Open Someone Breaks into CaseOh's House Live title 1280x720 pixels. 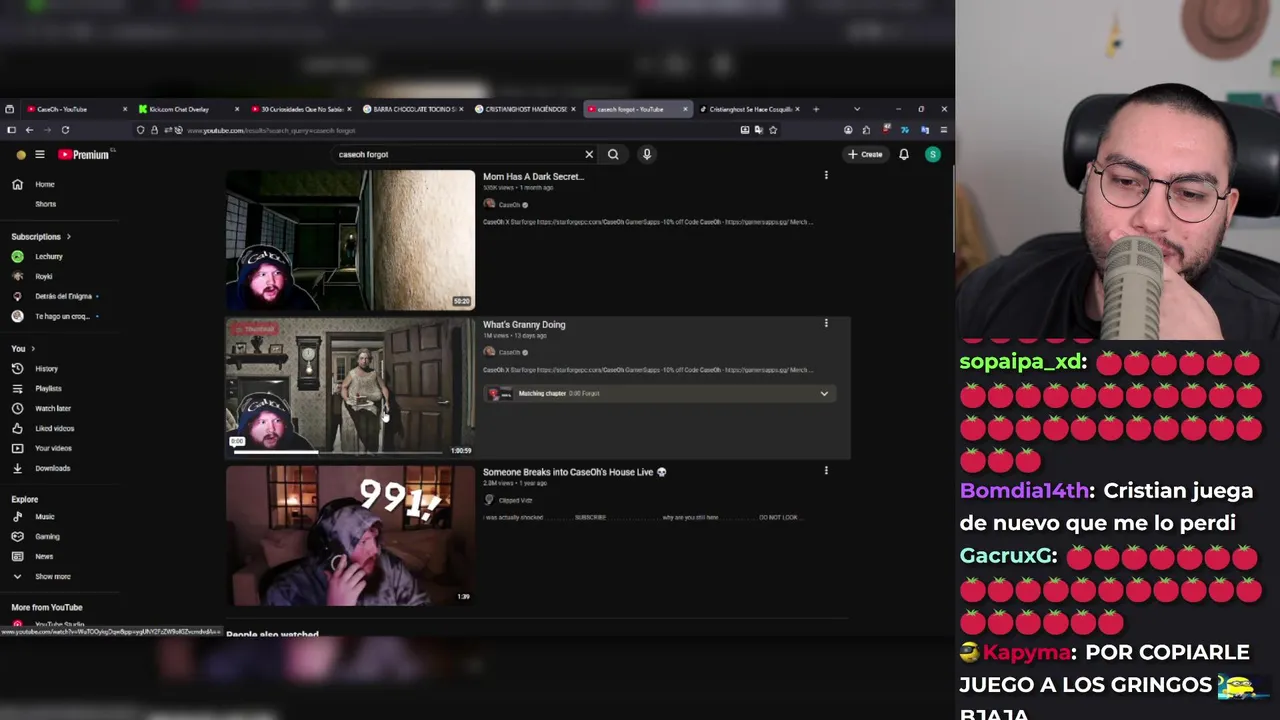point(574,472)
